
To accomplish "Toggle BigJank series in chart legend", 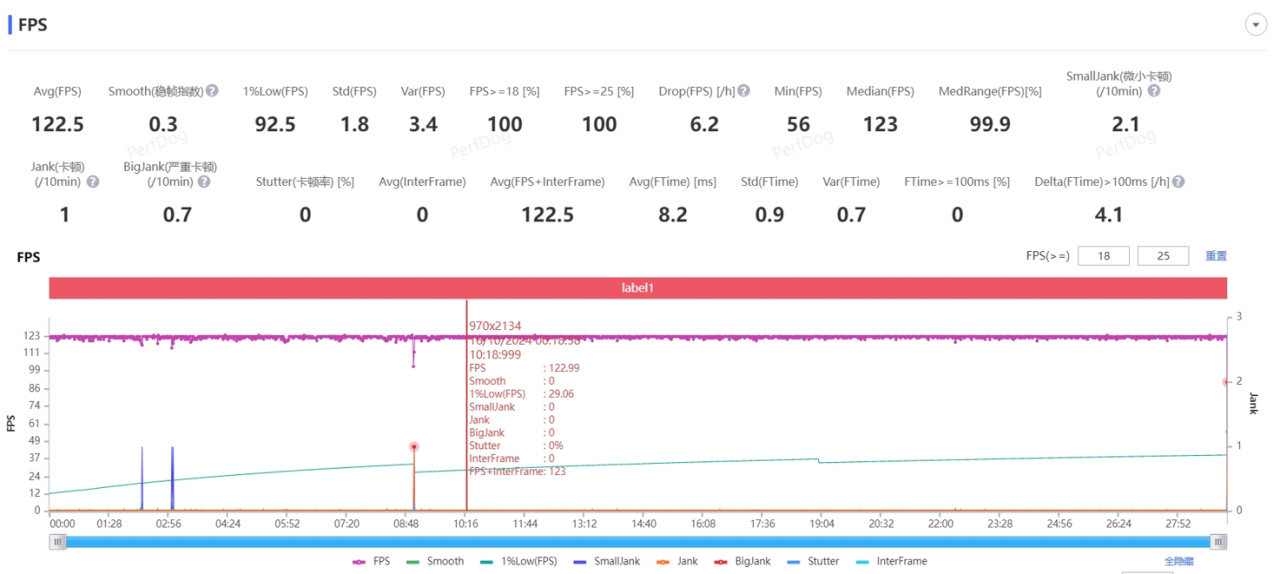I will click(742, 561).
